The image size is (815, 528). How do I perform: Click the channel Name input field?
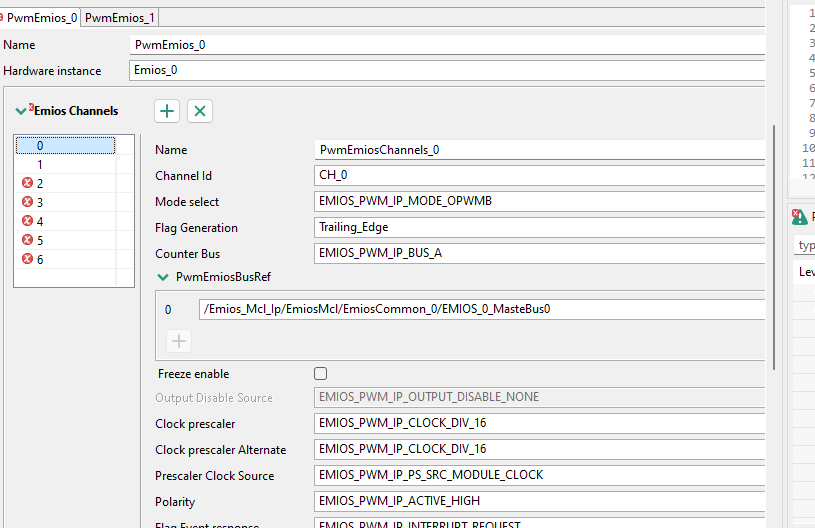pos(540,150)
